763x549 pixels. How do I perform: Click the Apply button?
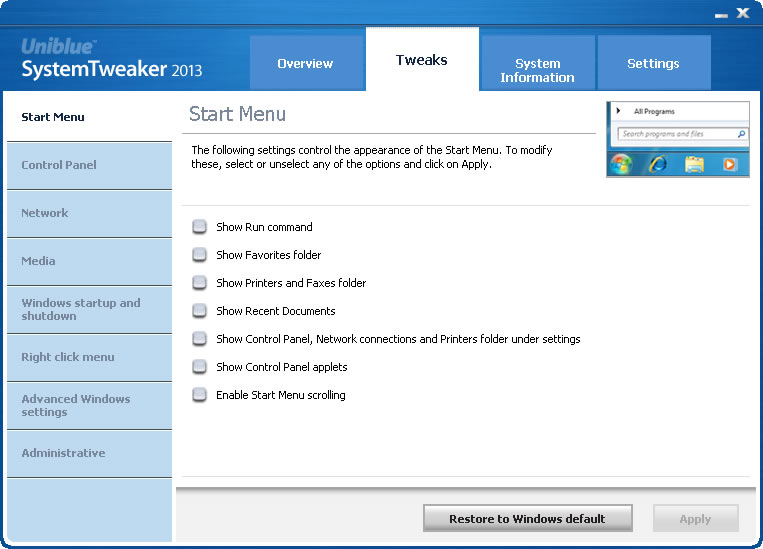[x=695, y=518]
